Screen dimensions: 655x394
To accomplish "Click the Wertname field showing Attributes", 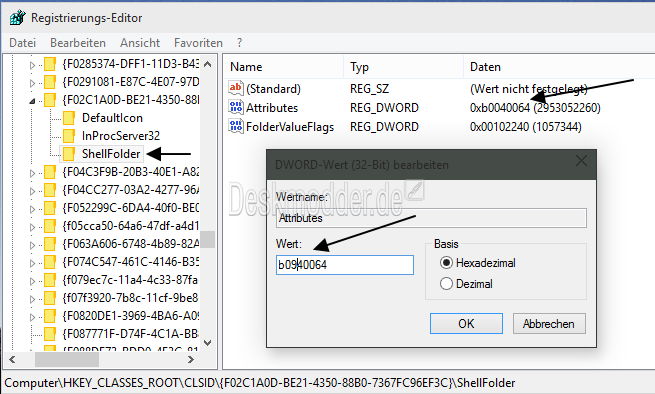I will 431,218.
